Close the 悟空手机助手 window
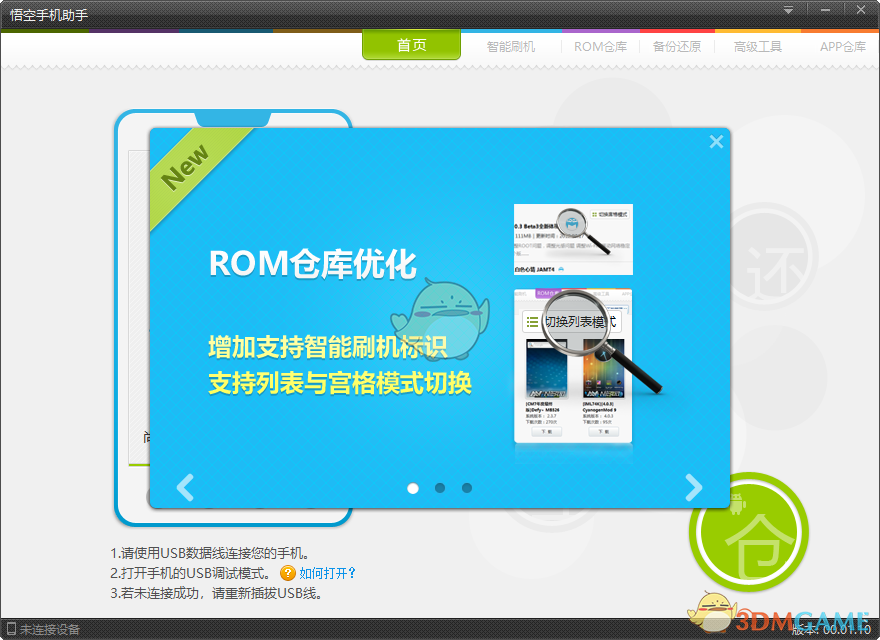The height and width of the screenshot is (640, 880). click(860, 10)
